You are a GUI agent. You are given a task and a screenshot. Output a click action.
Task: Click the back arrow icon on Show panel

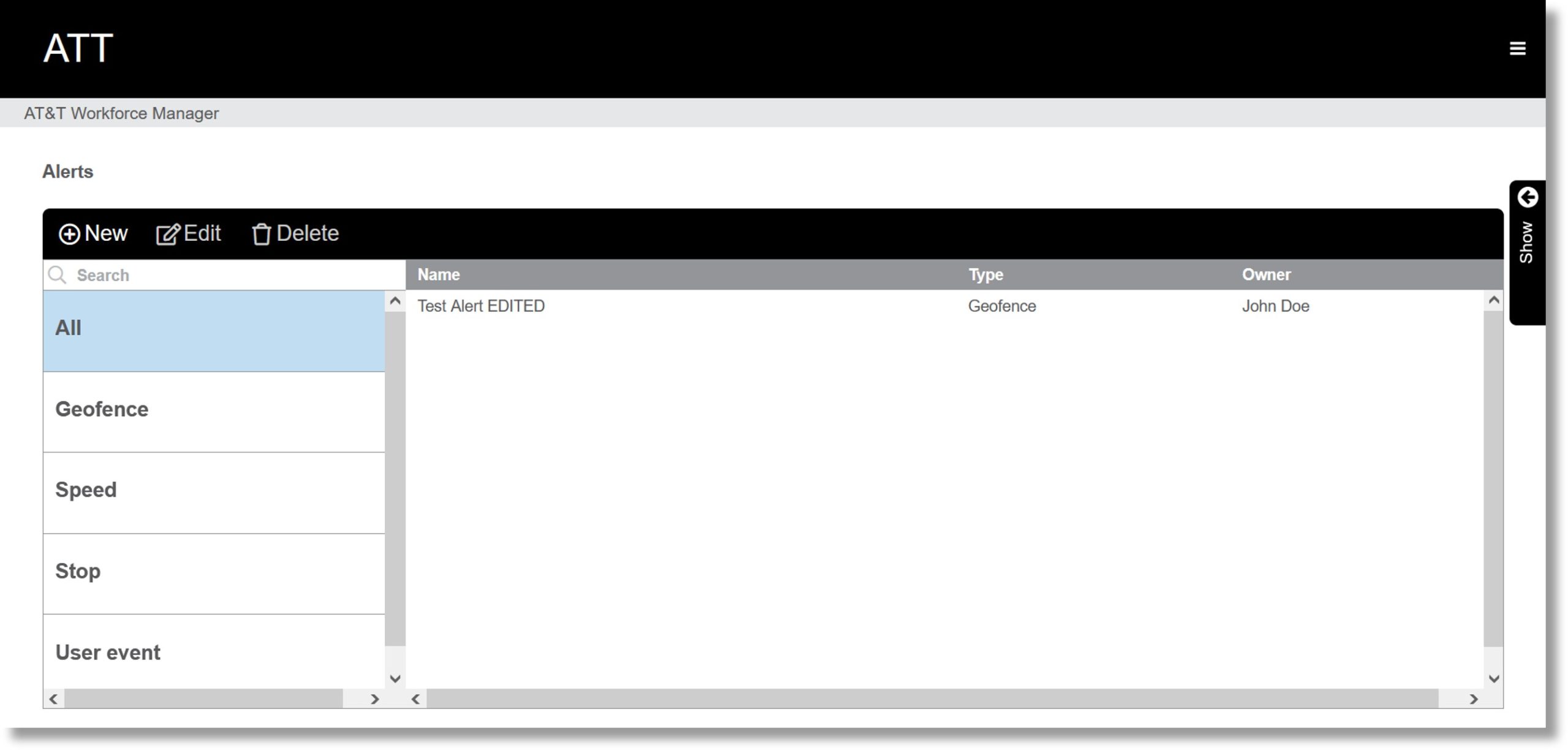(x=1527, y=197)
